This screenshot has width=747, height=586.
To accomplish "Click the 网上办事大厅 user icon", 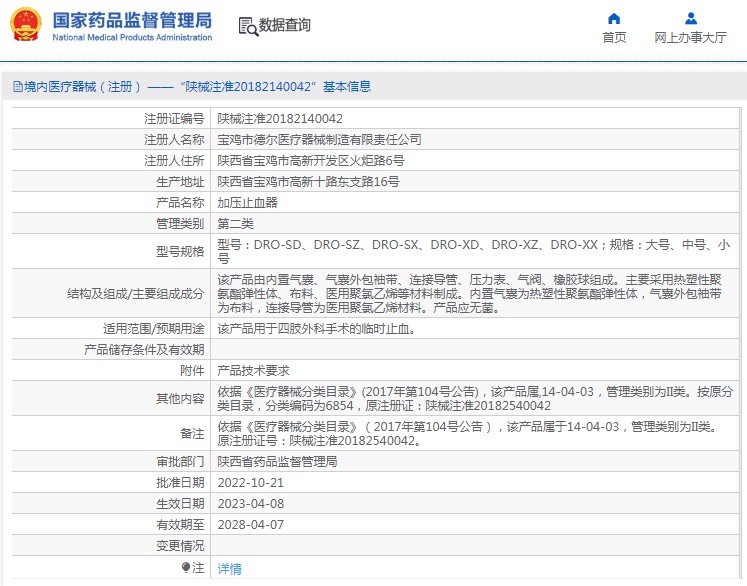I will (691, 19).
